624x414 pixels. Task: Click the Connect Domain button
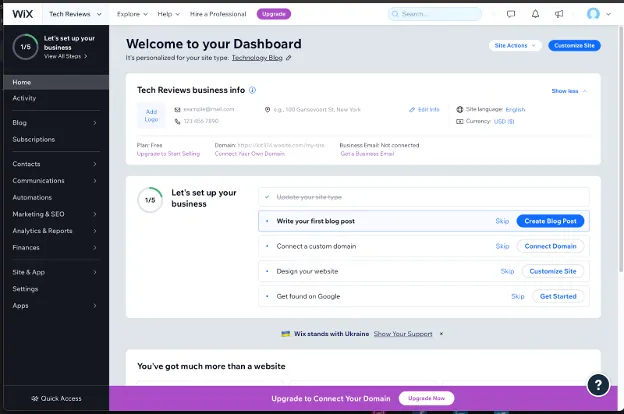point(550,246)
